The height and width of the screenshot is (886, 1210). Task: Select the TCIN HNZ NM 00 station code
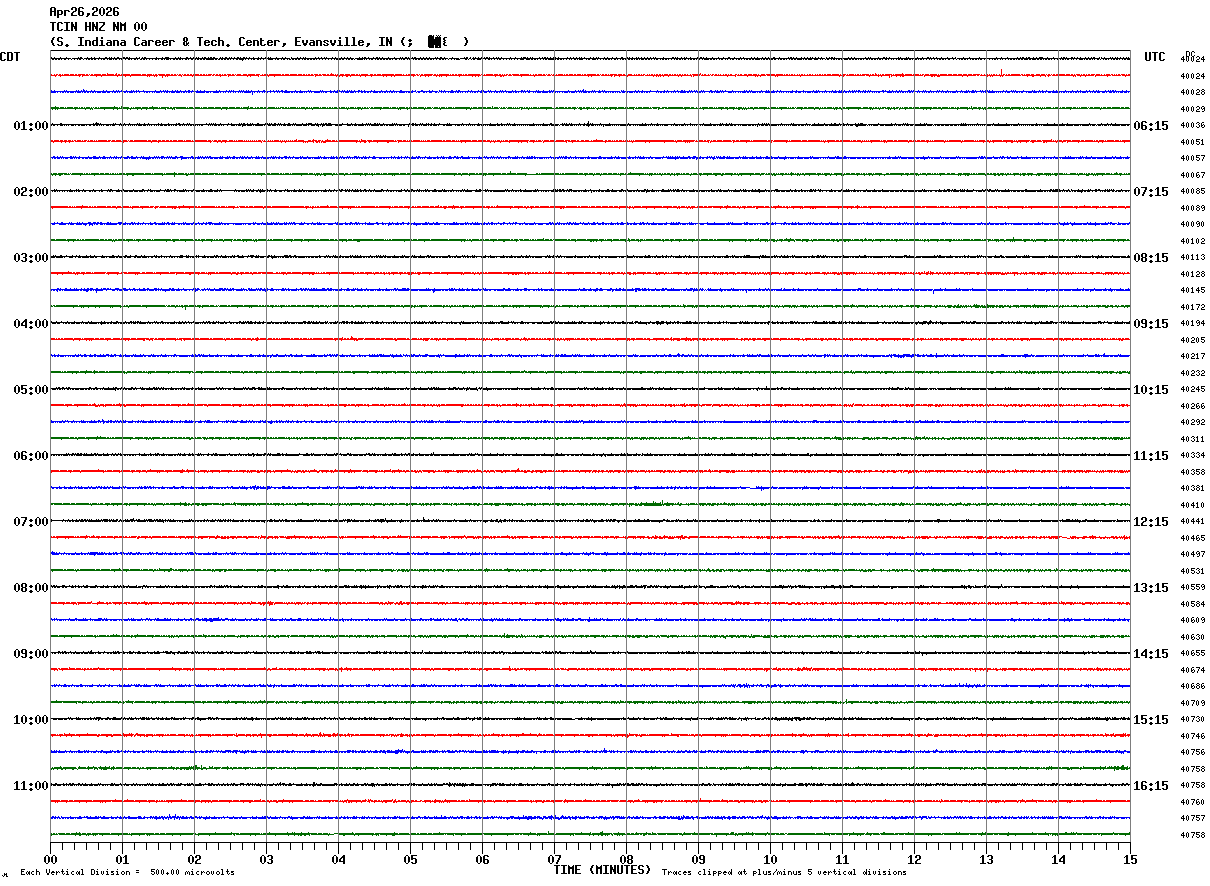point(98,27)
